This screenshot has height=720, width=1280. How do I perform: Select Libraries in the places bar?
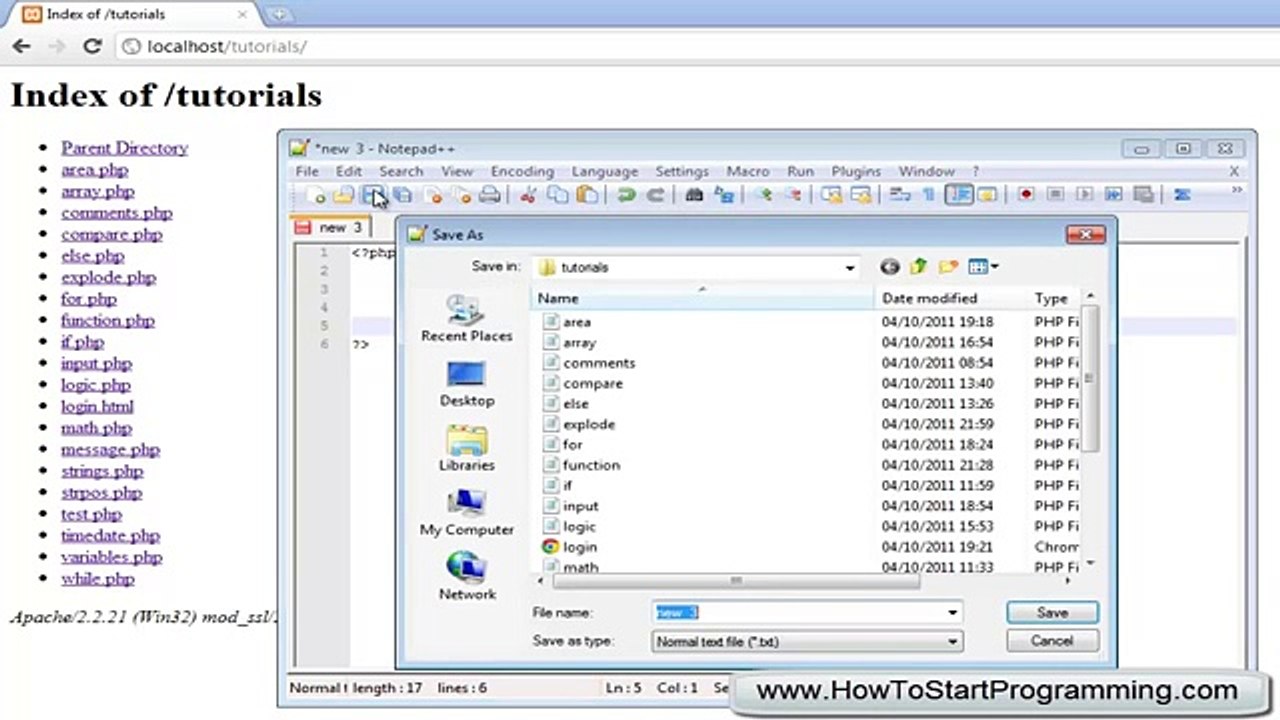coord(467,449)
